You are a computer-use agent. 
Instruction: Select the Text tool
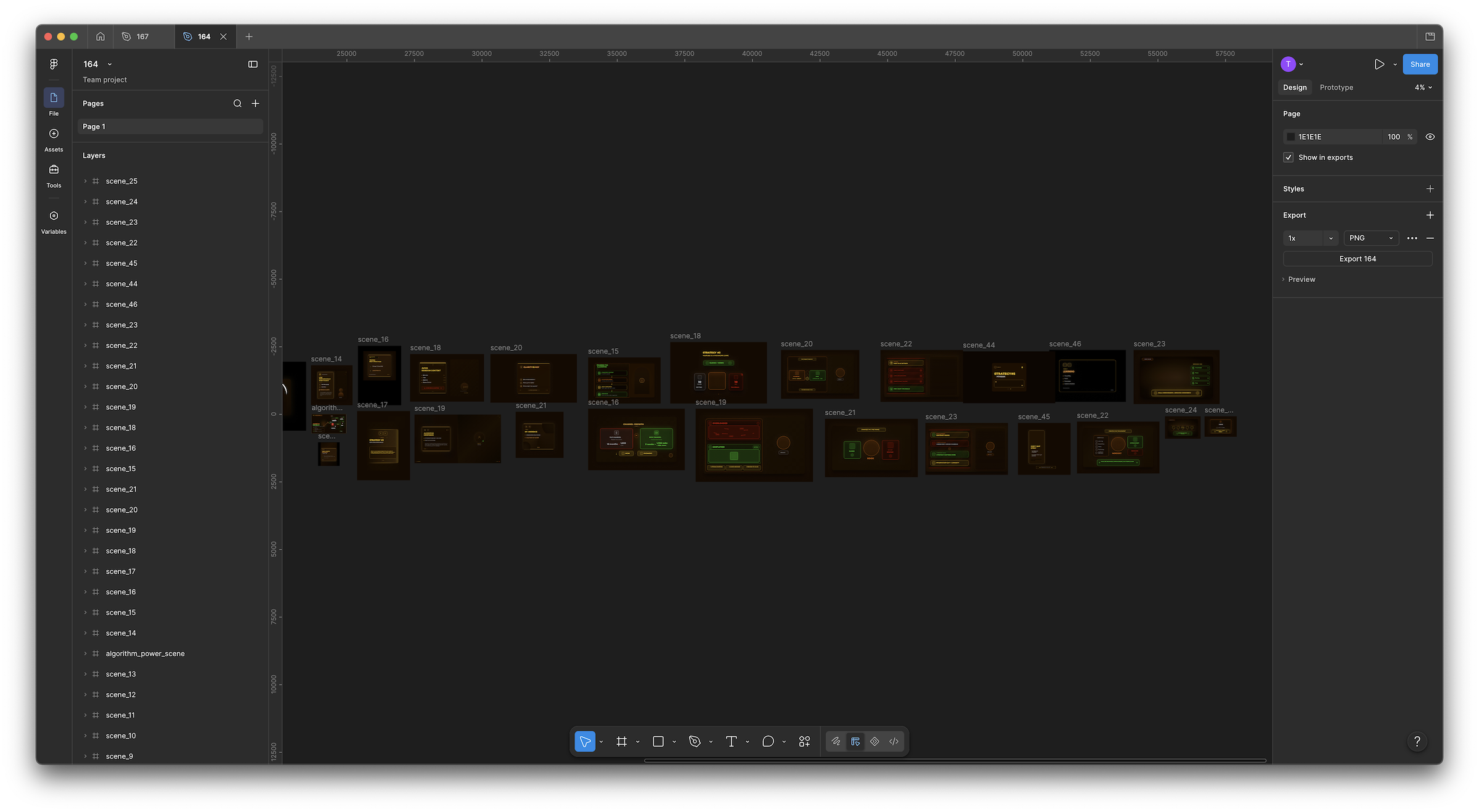click(731, 741)
